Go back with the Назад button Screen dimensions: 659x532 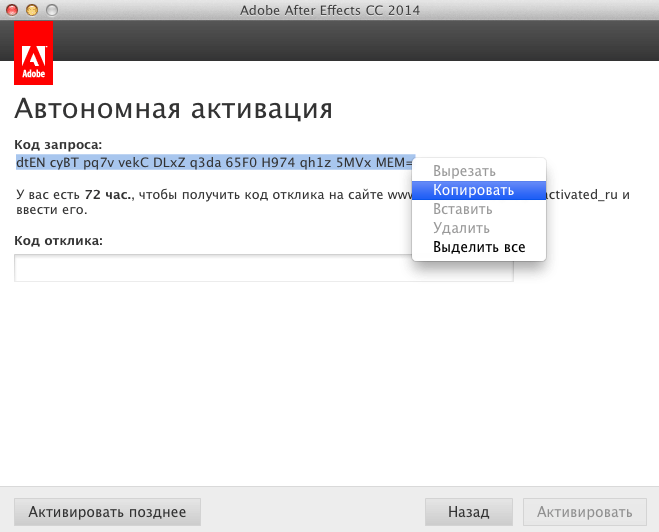click(469, 512)
